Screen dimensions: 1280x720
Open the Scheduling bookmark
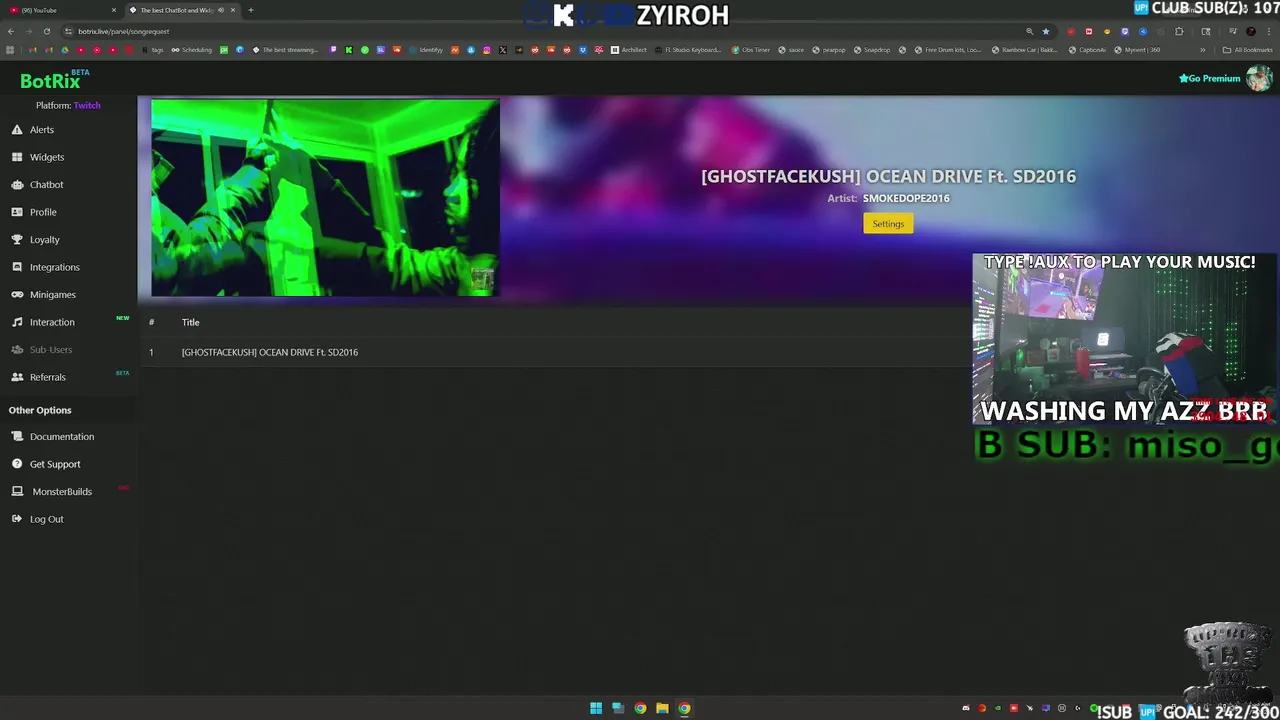coord(192,50)
